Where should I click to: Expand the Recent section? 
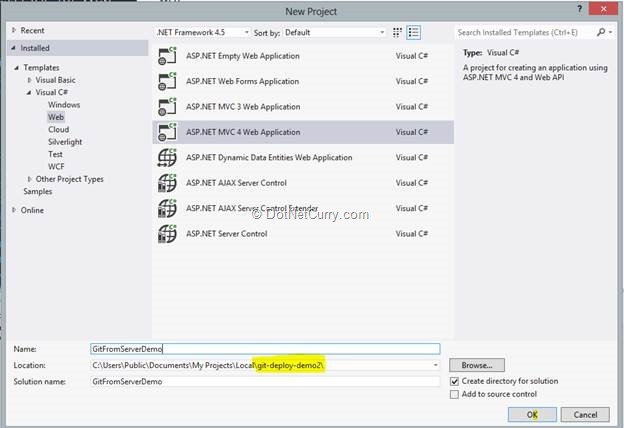[x=14, y=30]
